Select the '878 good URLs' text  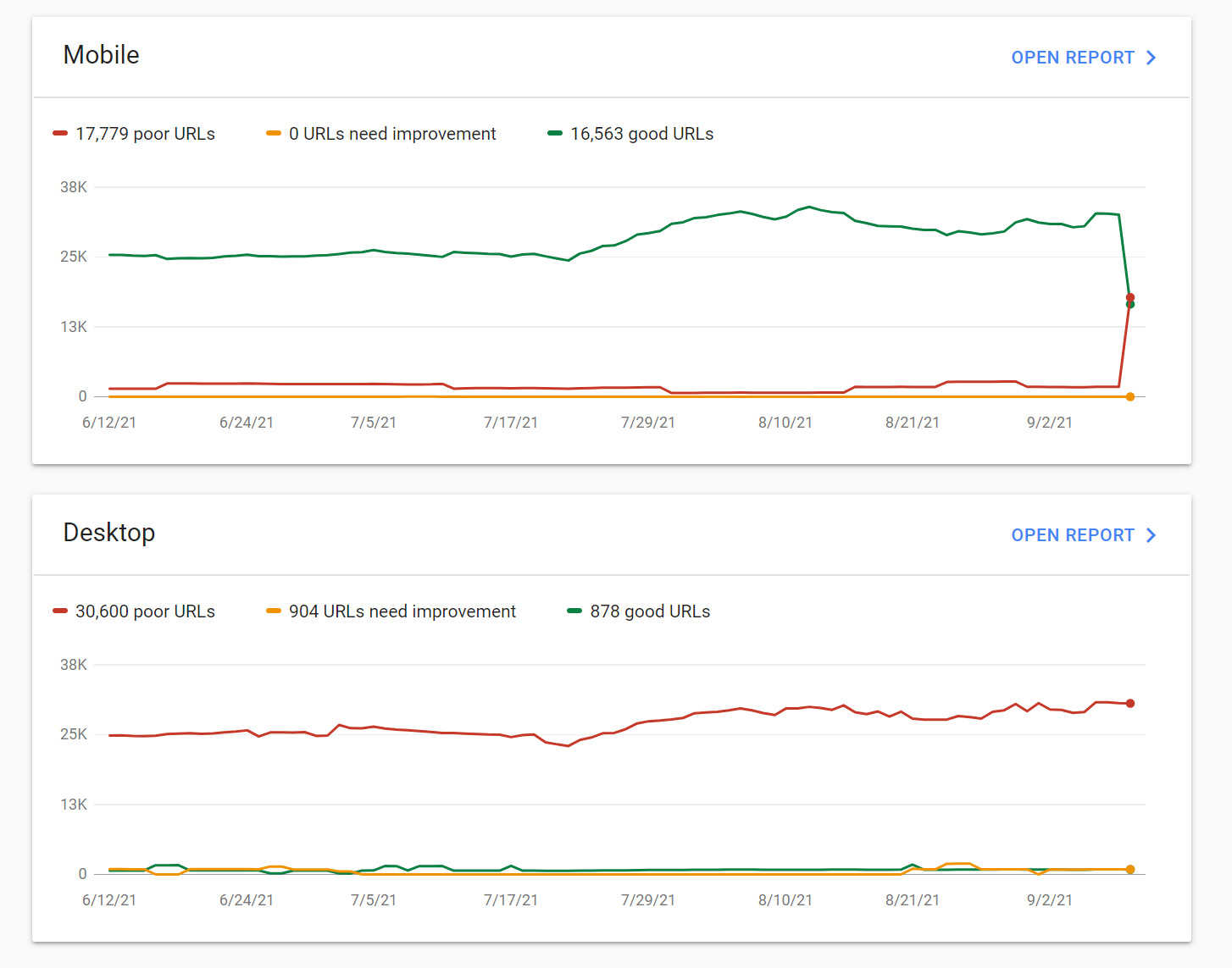(x=650, y=611)
